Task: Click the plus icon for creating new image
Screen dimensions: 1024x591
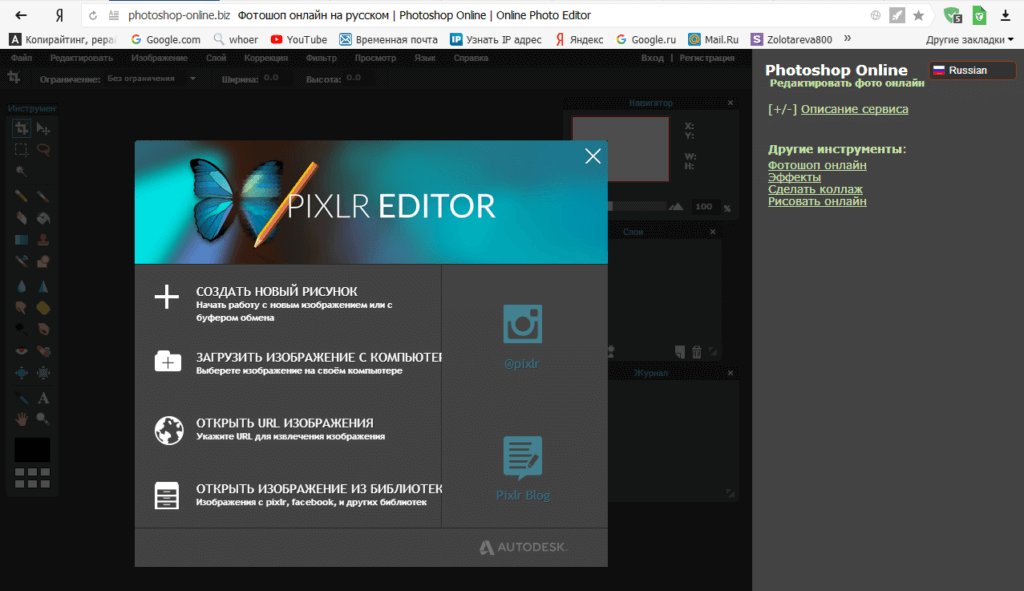Action: (x=167, y=297)
